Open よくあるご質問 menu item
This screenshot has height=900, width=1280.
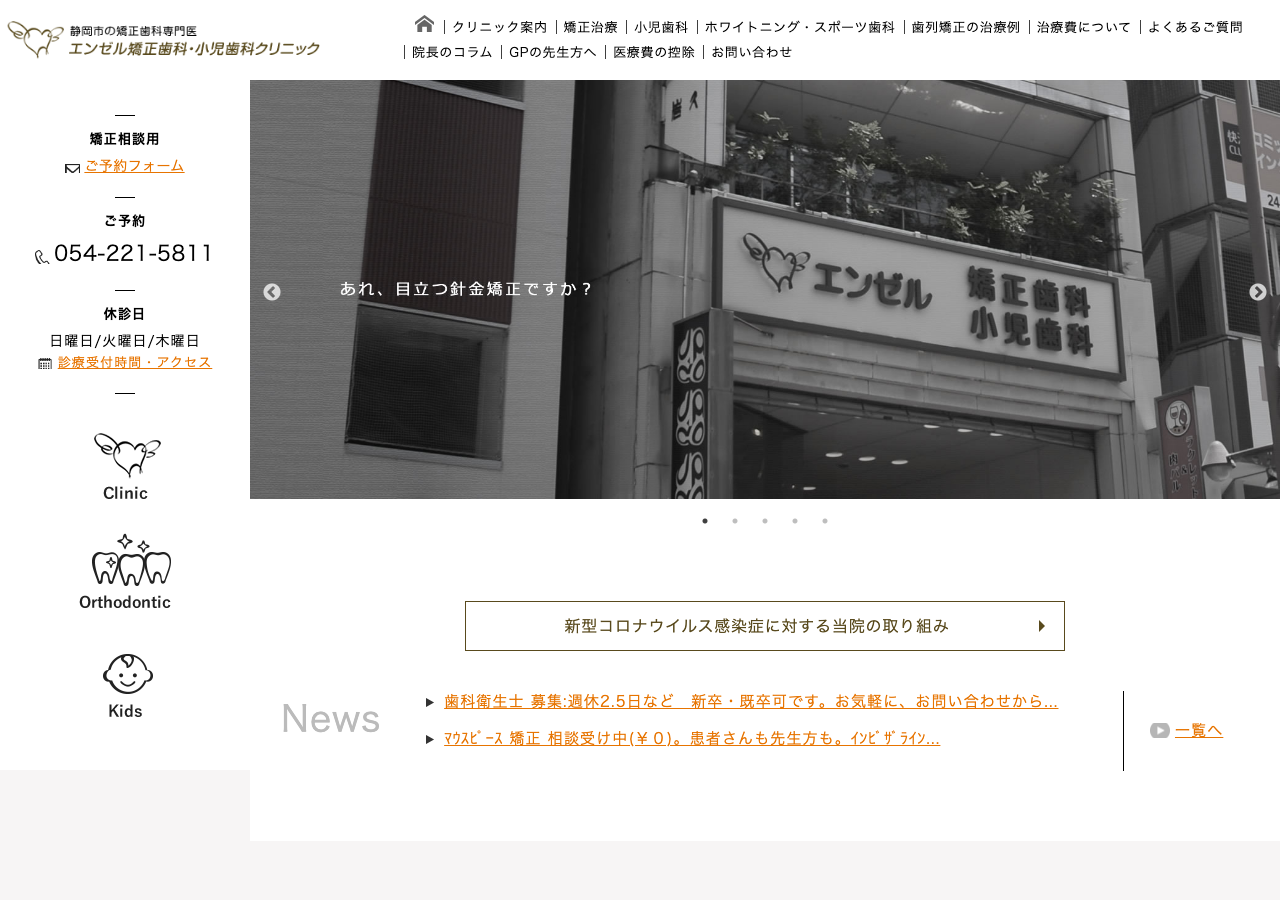coord(1195,27)
